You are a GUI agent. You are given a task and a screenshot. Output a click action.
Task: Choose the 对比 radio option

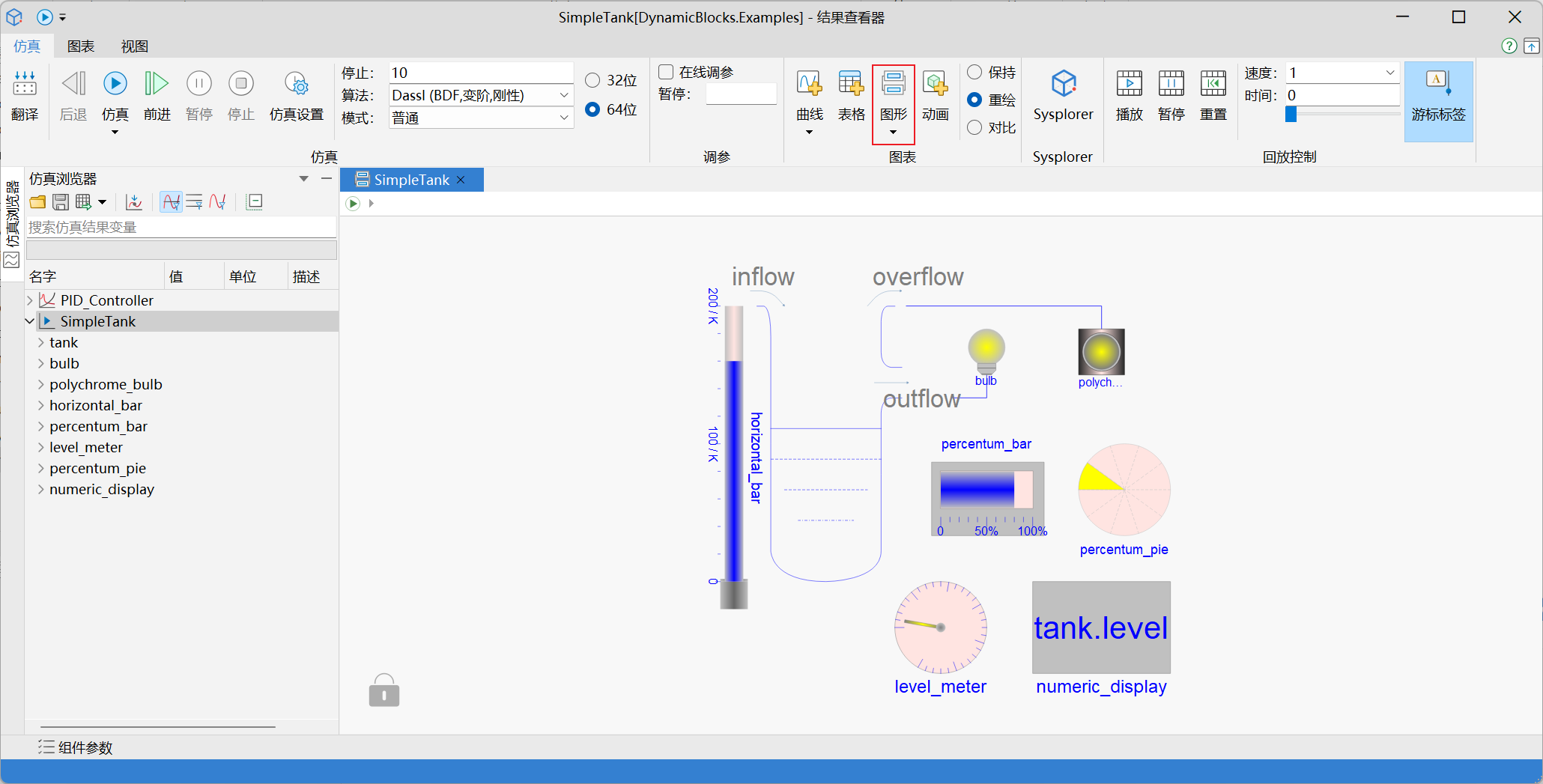click(x=974, y=127)
